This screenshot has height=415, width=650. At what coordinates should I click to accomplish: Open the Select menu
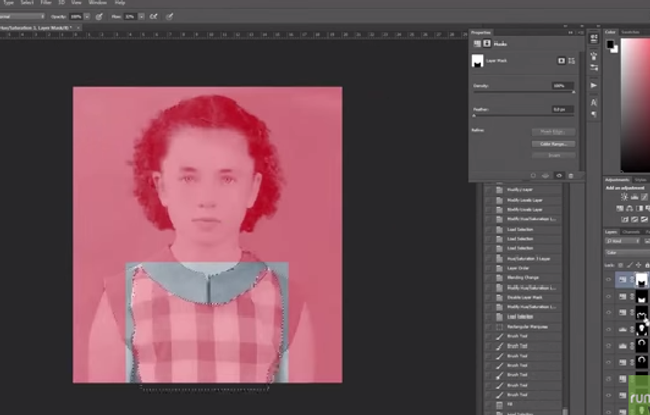(x=27, y=2)
